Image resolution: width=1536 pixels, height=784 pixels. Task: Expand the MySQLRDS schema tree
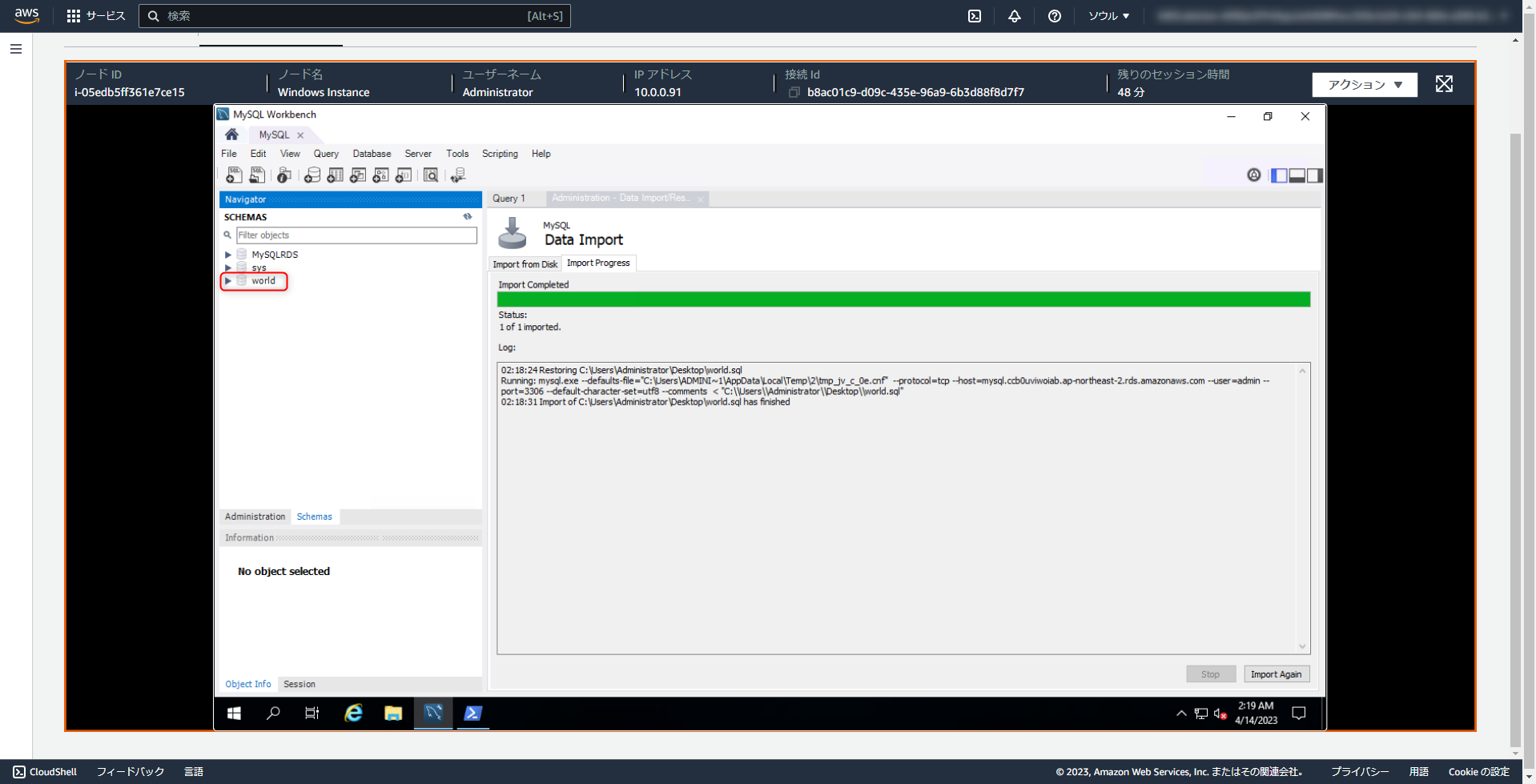tap(227, 254)
